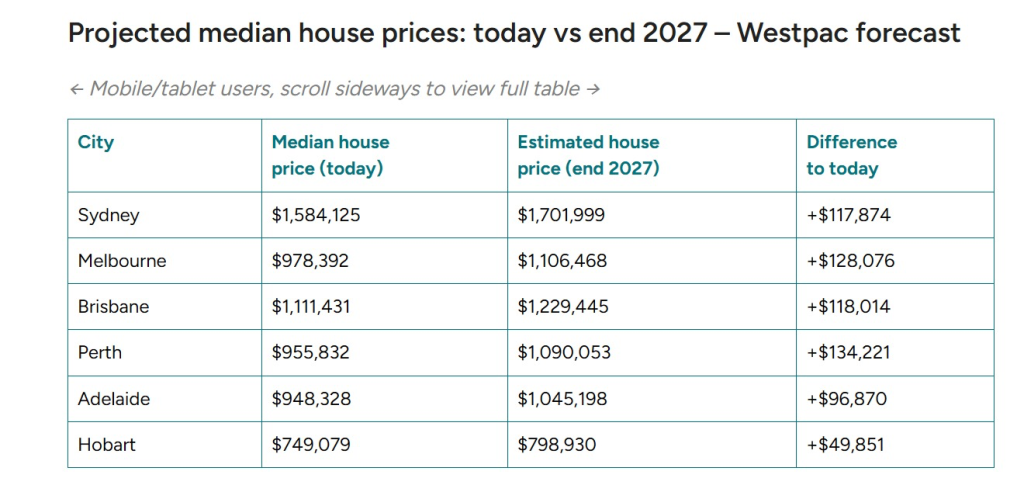Click Brisbane's difference value +$118,014

tap(848, 307)
